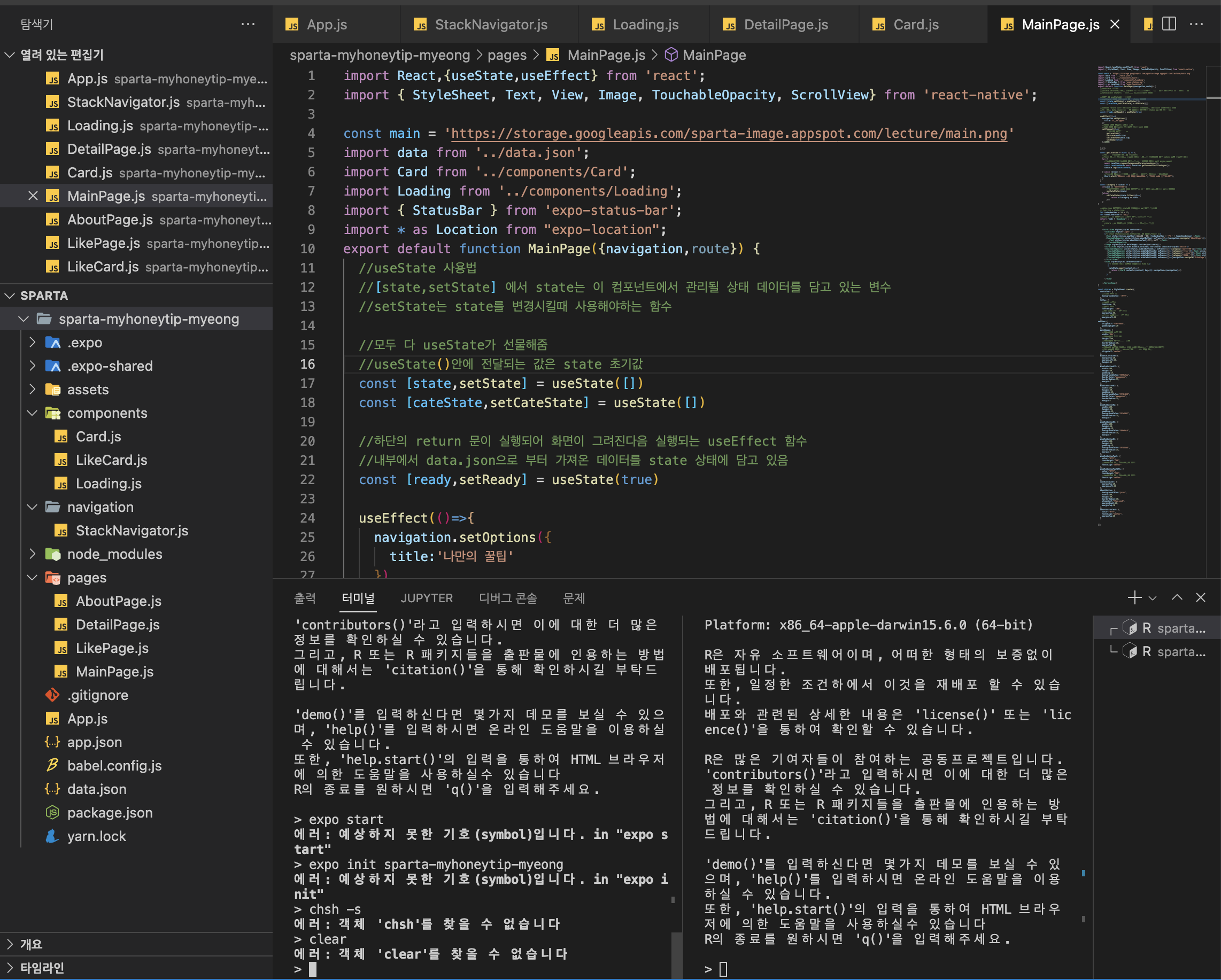The width and height of the screenshot is (1221, 980).
Task: Click the right terminal prompt cursor
Action: tap(723, 969)
